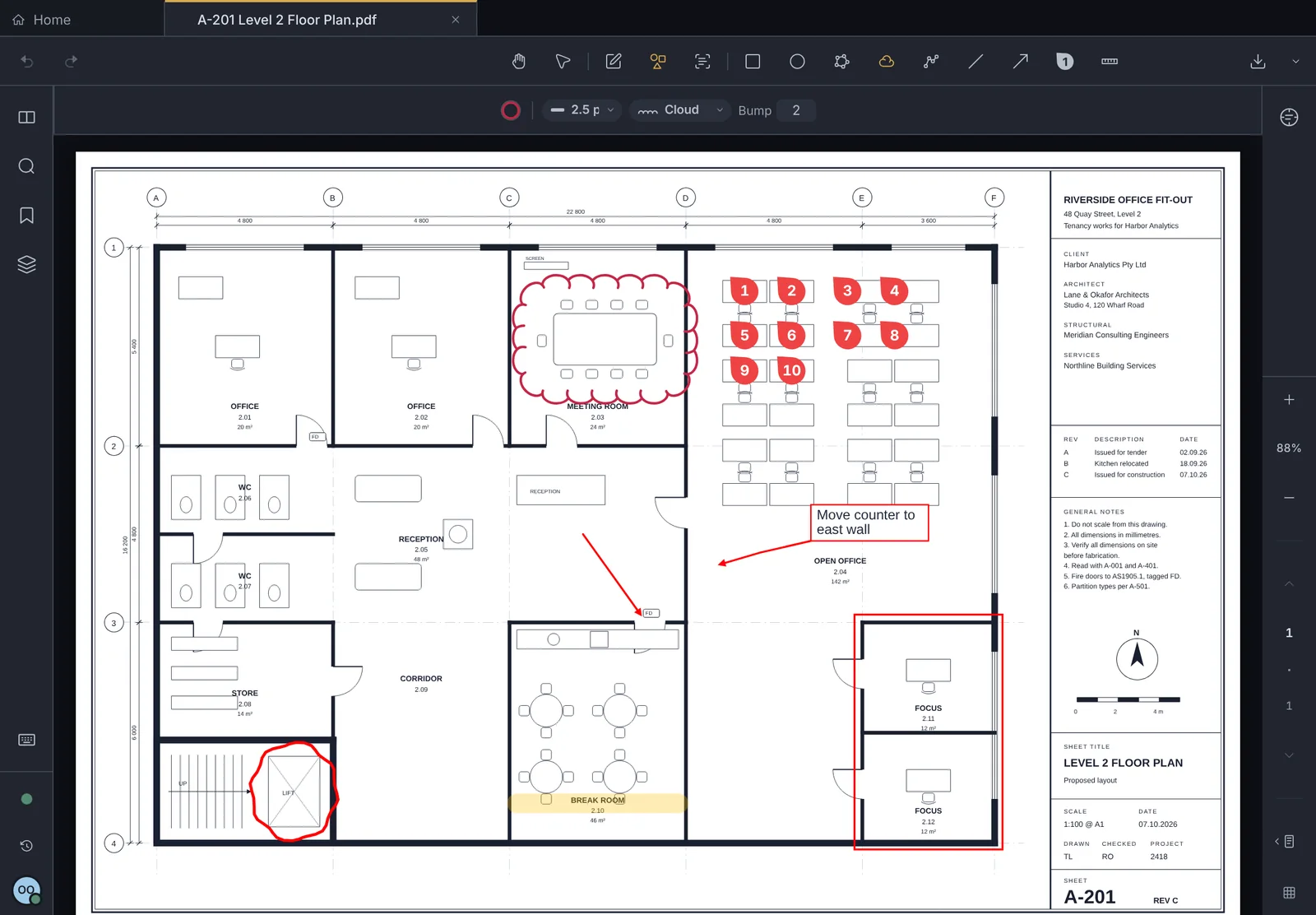Select the Pan hand tool
The width and height of the screenshot is (1316, 915).
point(518,62)
